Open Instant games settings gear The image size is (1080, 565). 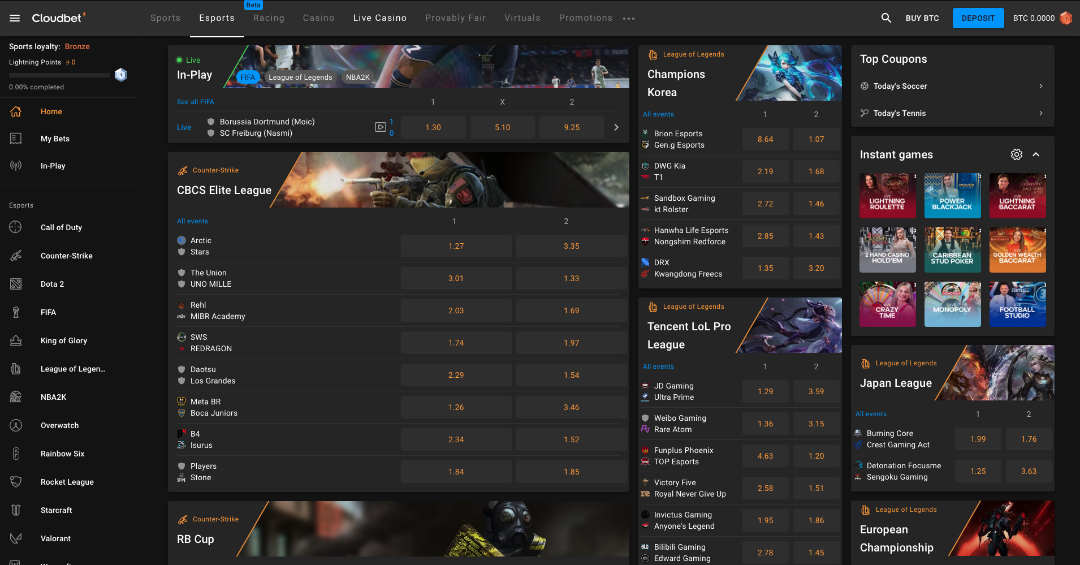[x=1016, y=154]
